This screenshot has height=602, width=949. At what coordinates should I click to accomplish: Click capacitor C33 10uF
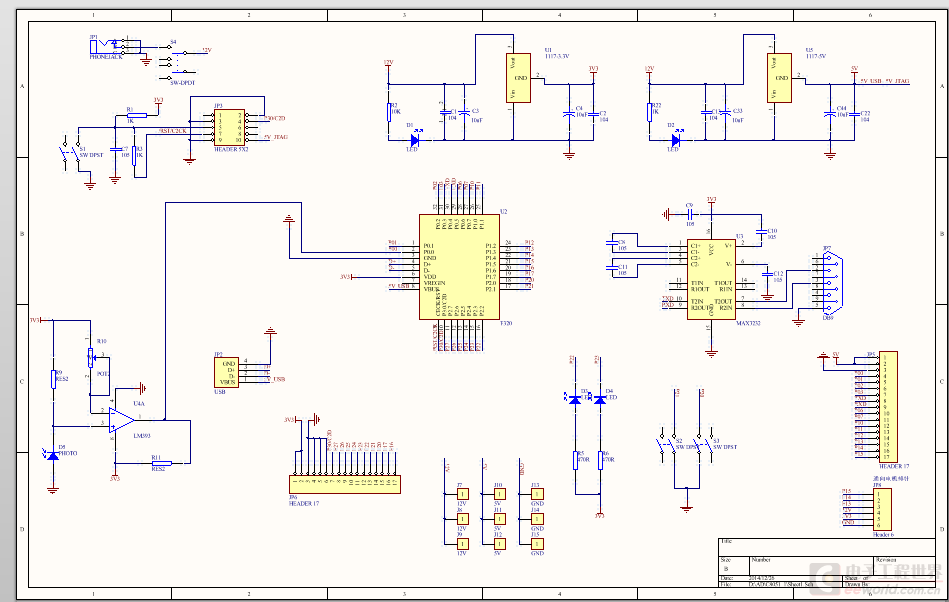[726, 112]
